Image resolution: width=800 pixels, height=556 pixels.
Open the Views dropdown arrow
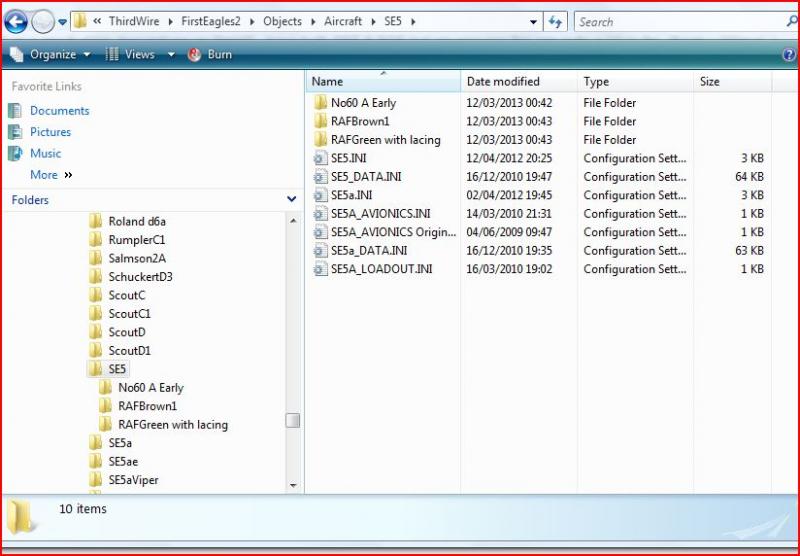point(171,55)
